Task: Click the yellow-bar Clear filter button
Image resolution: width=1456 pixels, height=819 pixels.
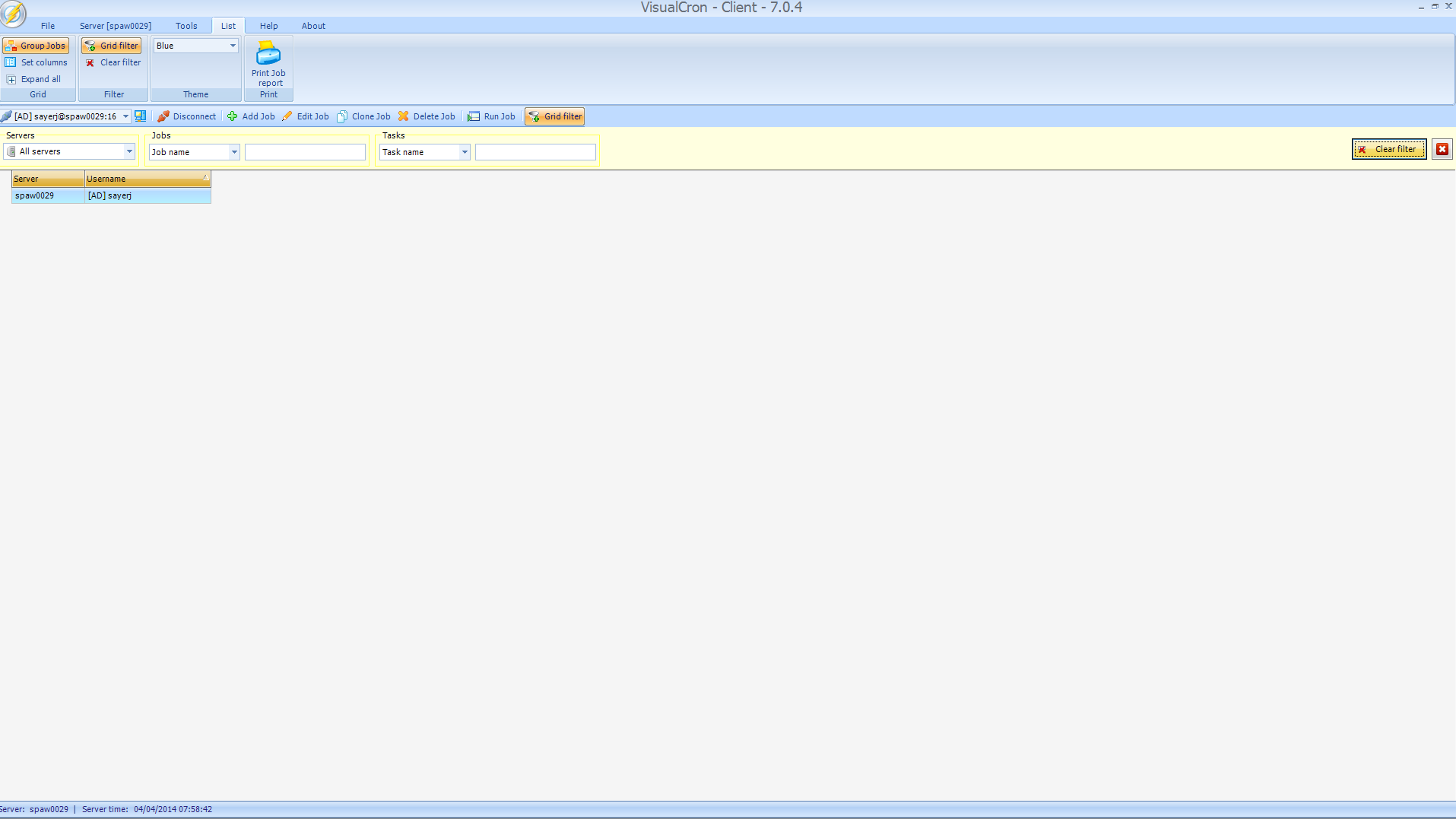Action: [x=1388, y=149]
